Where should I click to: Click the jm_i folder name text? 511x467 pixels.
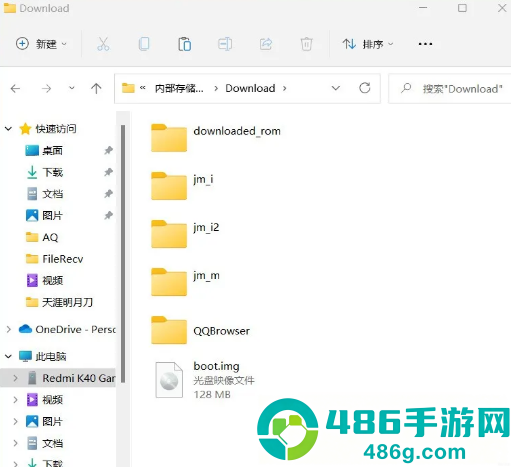tap(203, 180)
